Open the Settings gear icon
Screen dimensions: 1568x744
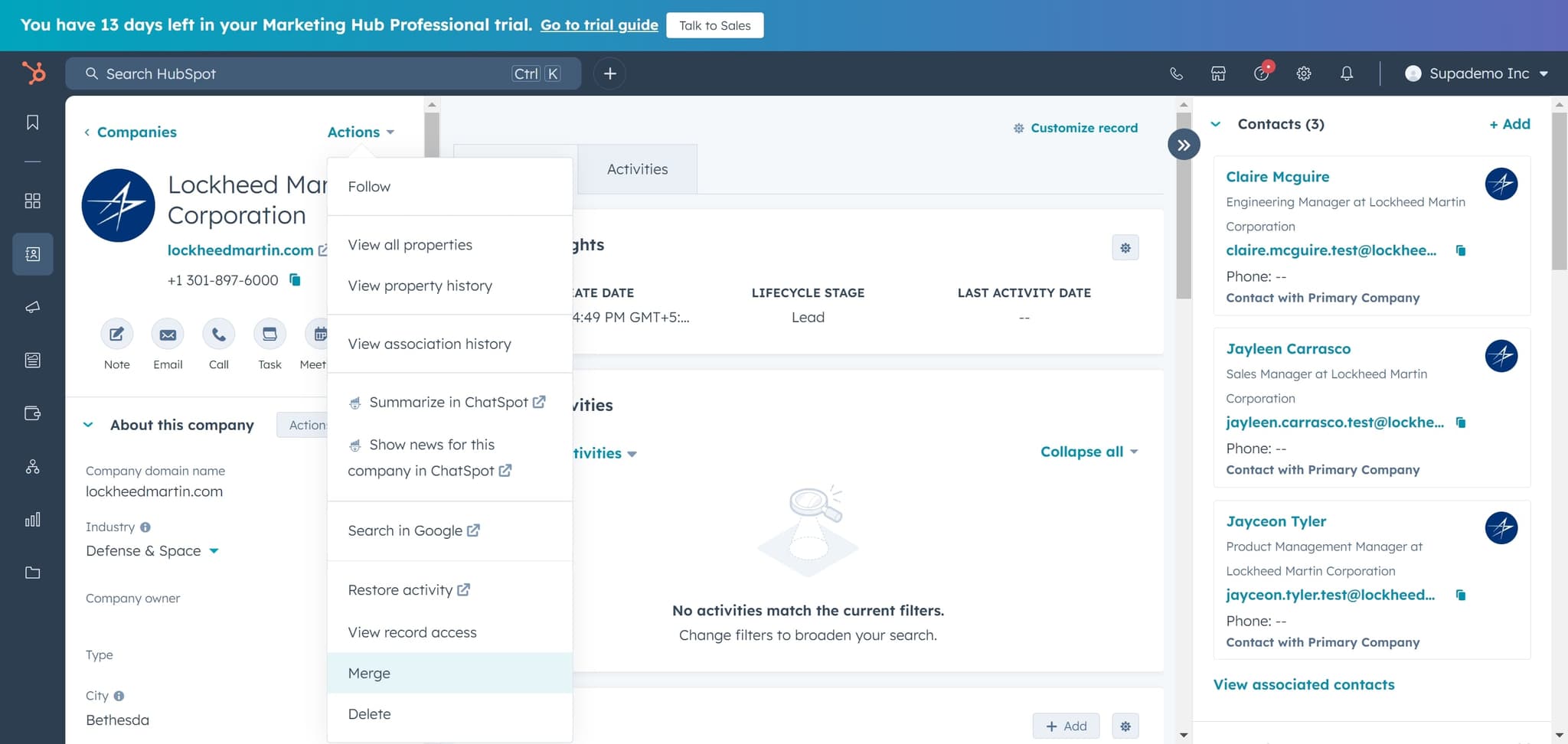(x=1304, y=73)
